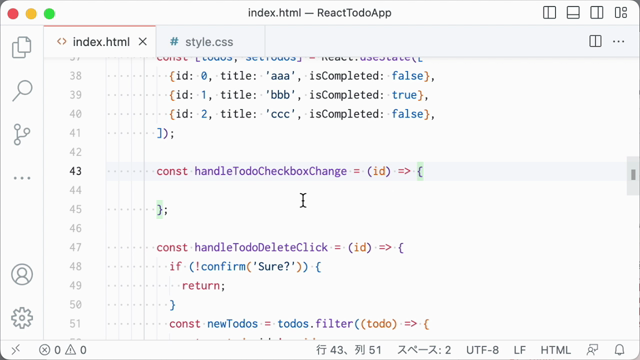Split the editor to the right
The height and width of the screenshot is (360, 640).
point(595,41)
